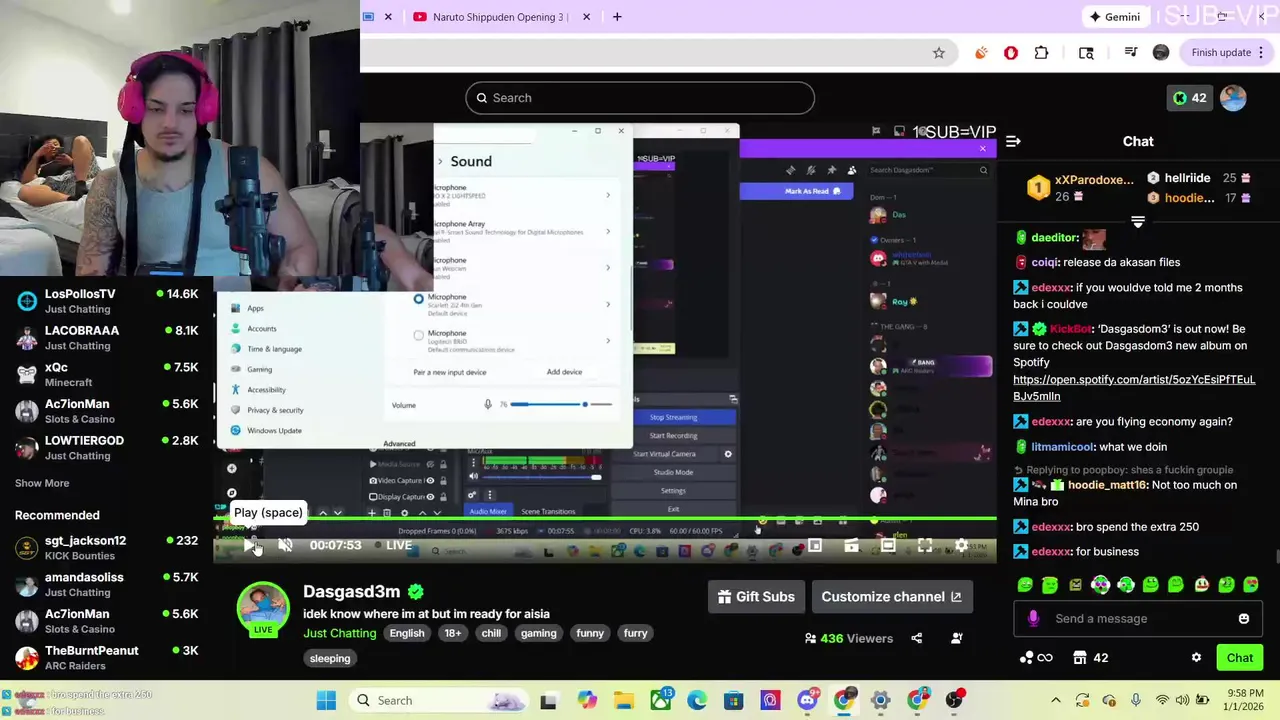Click the green Chat send button
Image resolution: width=1280 pixels, height=720 pixels.
click(x=1240, y=657)
